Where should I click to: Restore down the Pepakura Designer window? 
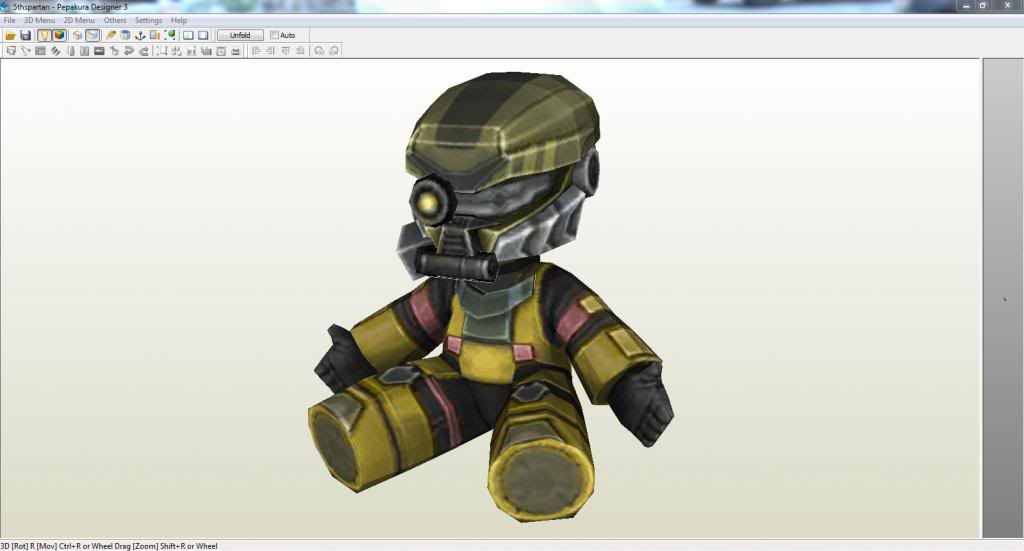(983, 6)
